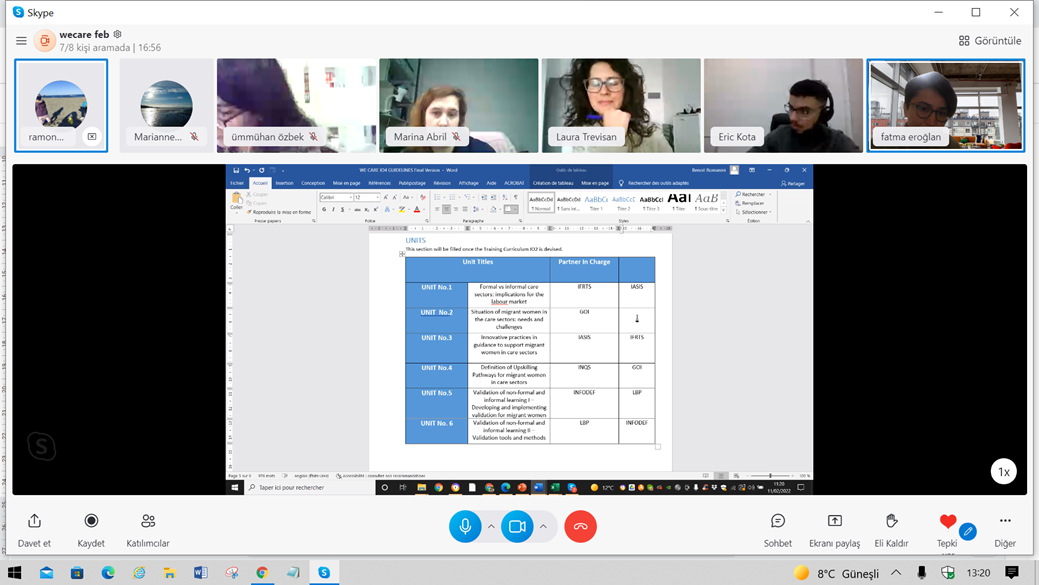
Task: Open the Sohbet chat panel
Action: pos(777,521)
